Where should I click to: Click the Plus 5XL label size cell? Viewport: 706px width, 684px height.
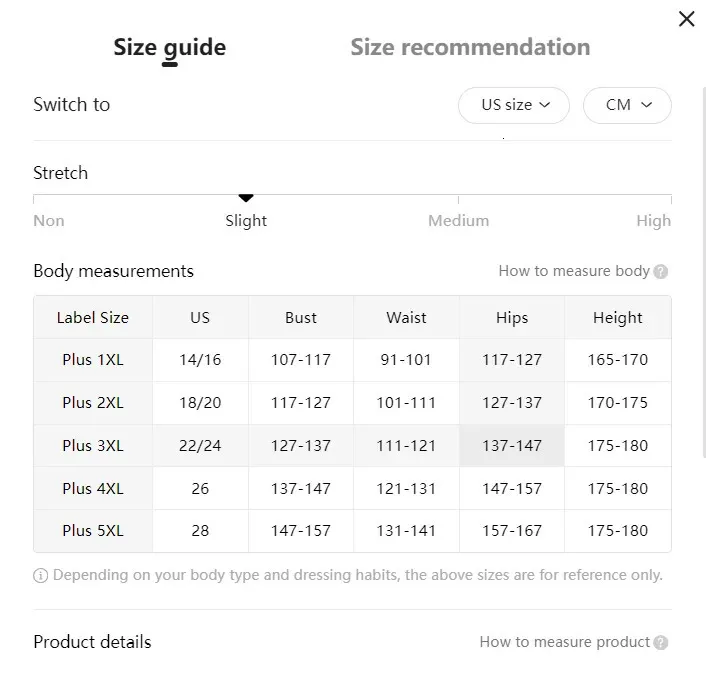93,531
